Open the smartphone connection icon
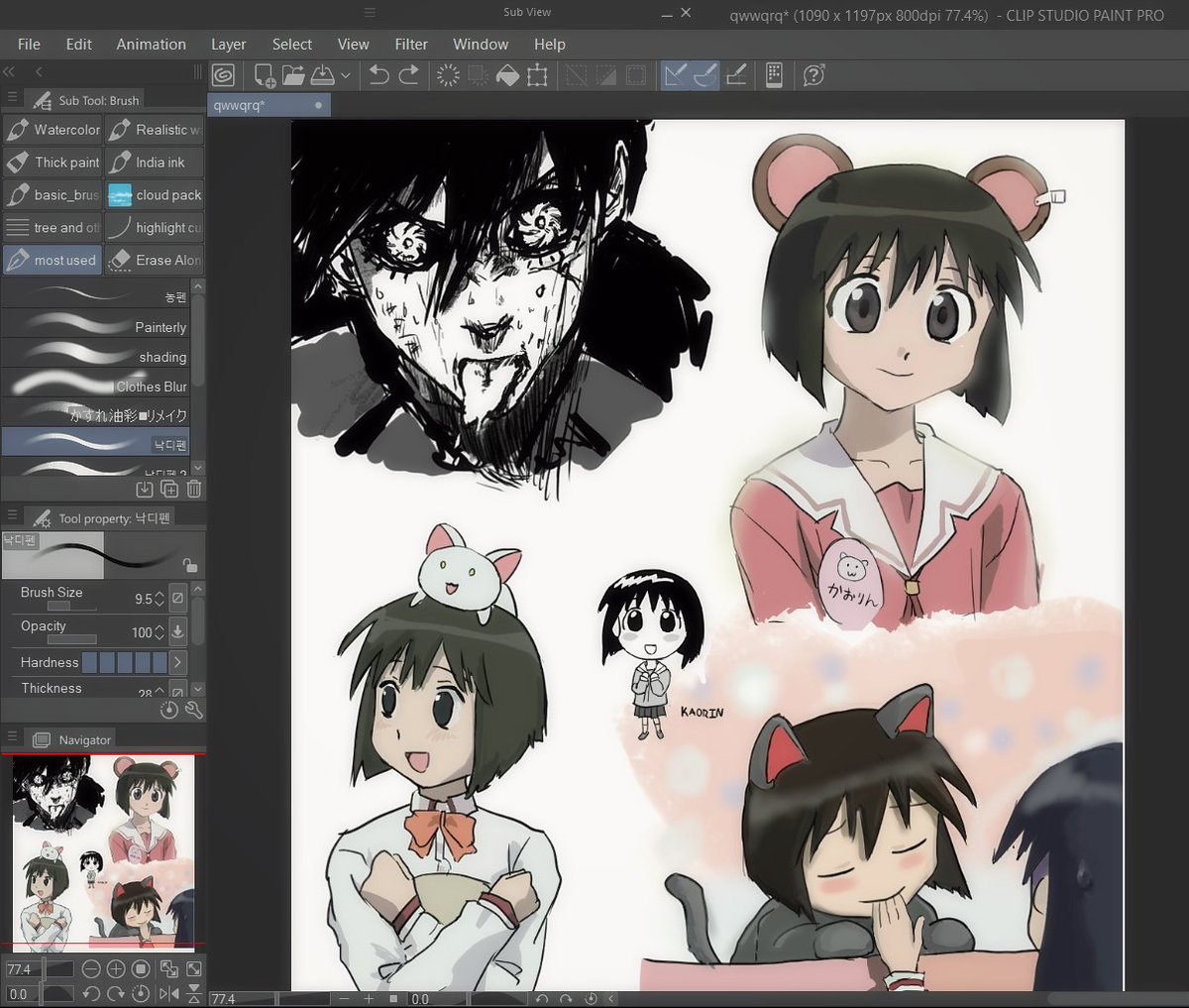 click(x=775, y=75)
